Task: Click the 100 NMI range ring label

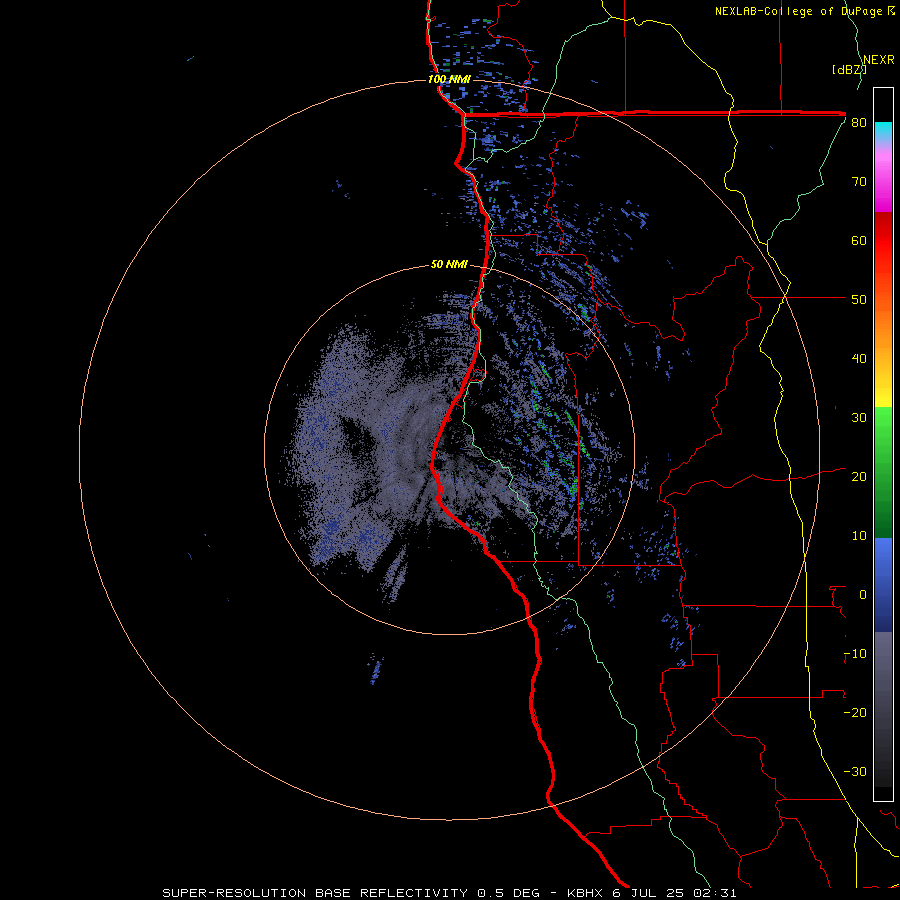Action: [449, 79]
